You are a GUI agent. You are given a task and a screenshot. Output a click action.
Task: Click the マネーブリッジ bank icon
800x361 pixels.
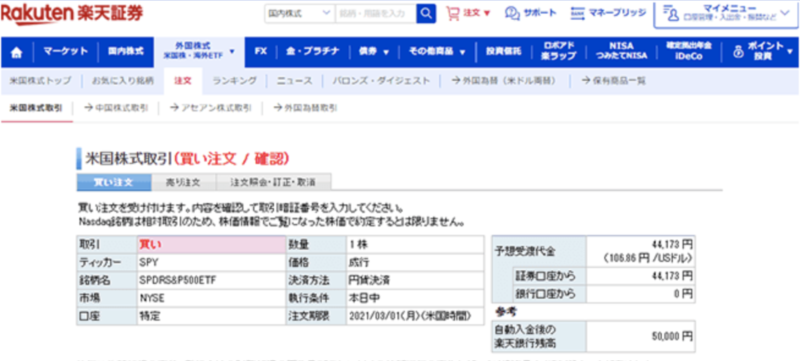(578, 13)
